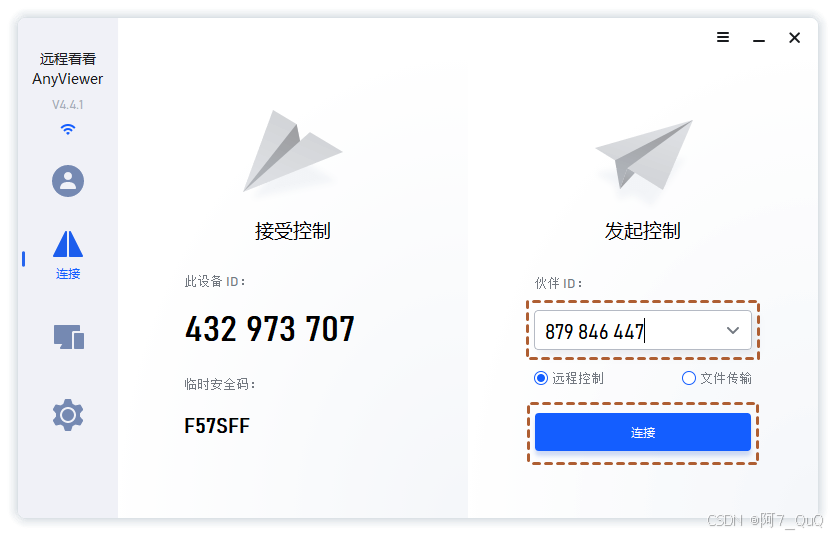The height and width of the screenshot is (536, 836).
Task: Open the devices icon in sidebar
Action: tap(69, 337)
